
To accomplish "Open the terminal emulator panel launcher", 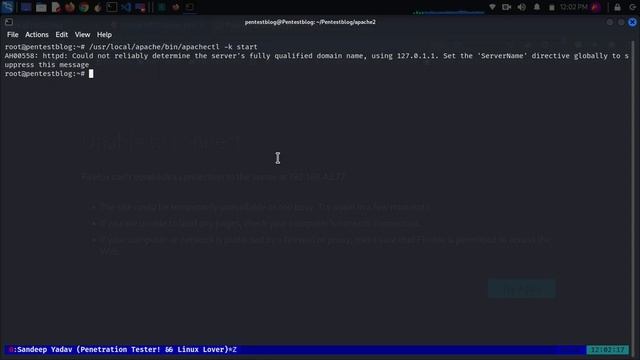I will click(111, 7).
